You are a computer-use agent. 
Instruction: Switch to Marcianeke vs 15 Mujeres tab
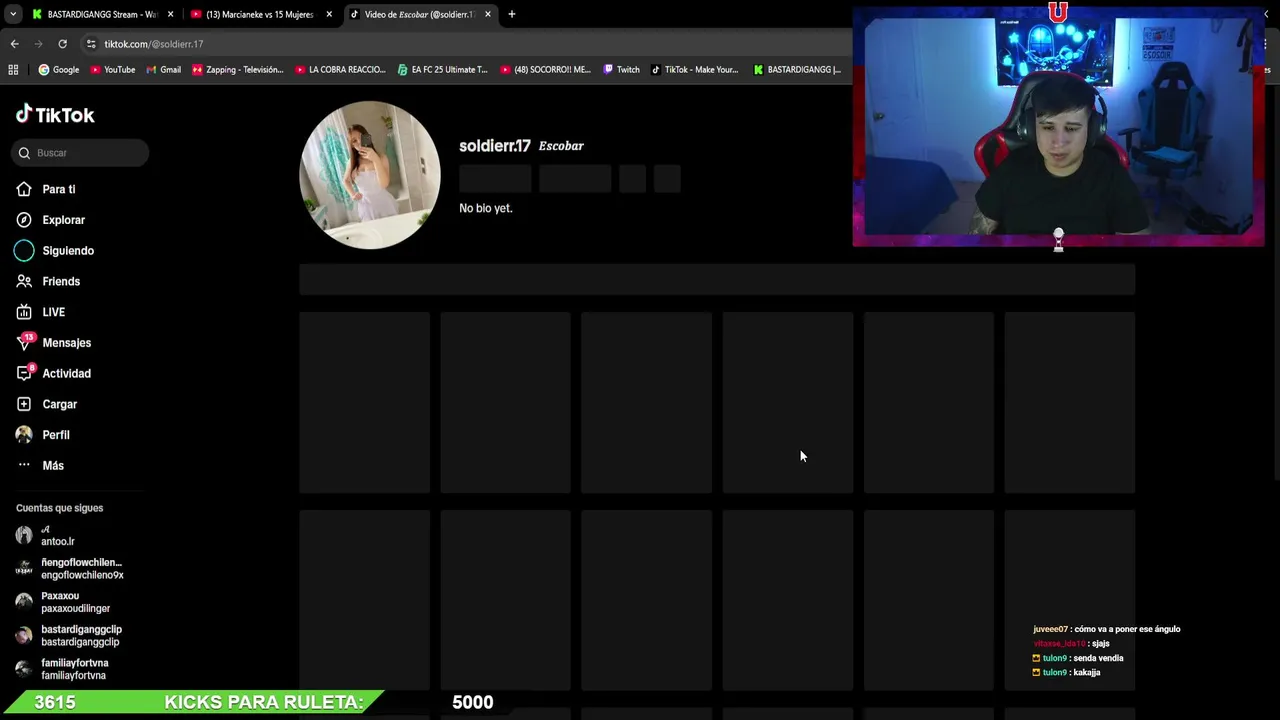(x=259, y=14)
